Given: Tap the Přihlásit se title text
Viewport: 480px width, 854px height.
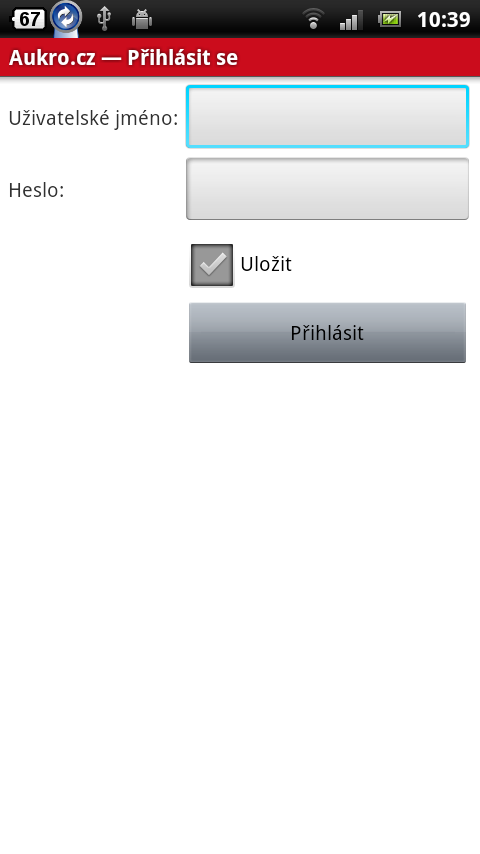Looking at the screenshot, I should [x=183, y=58].
